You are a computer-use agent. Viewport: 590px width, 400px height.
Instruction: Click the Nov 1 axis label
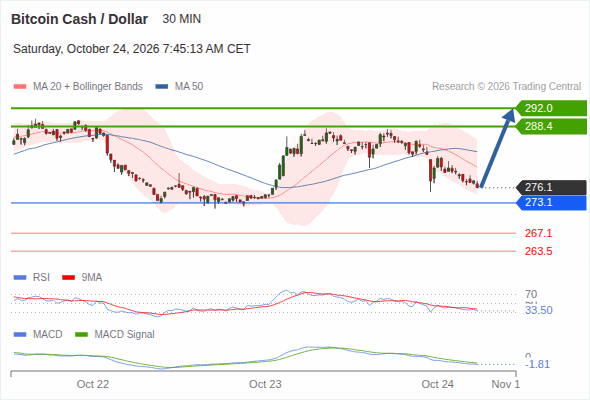tap(506, 384)
